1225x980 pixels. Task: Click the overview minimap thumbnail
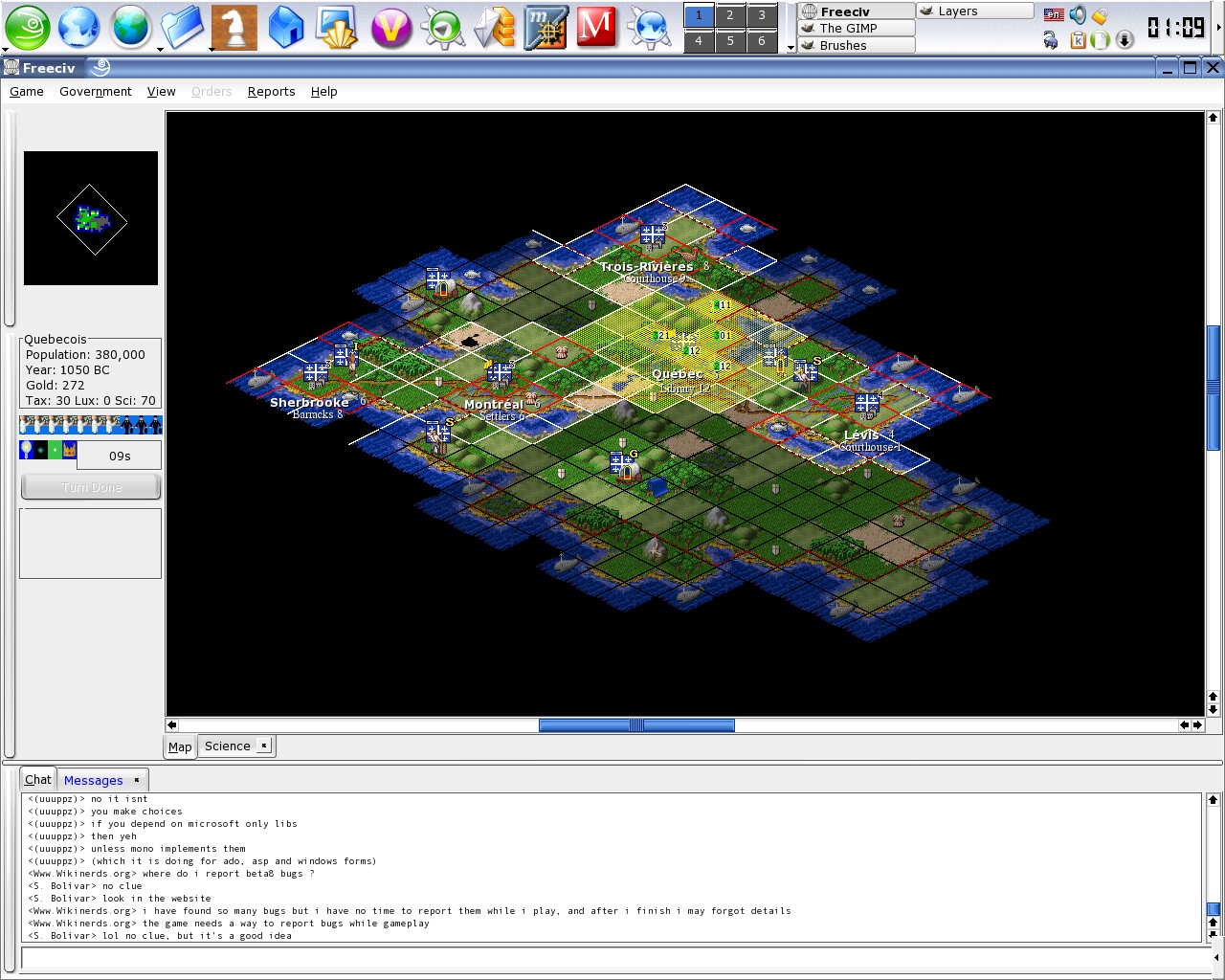pyautogui.click(x=91, y=218)
